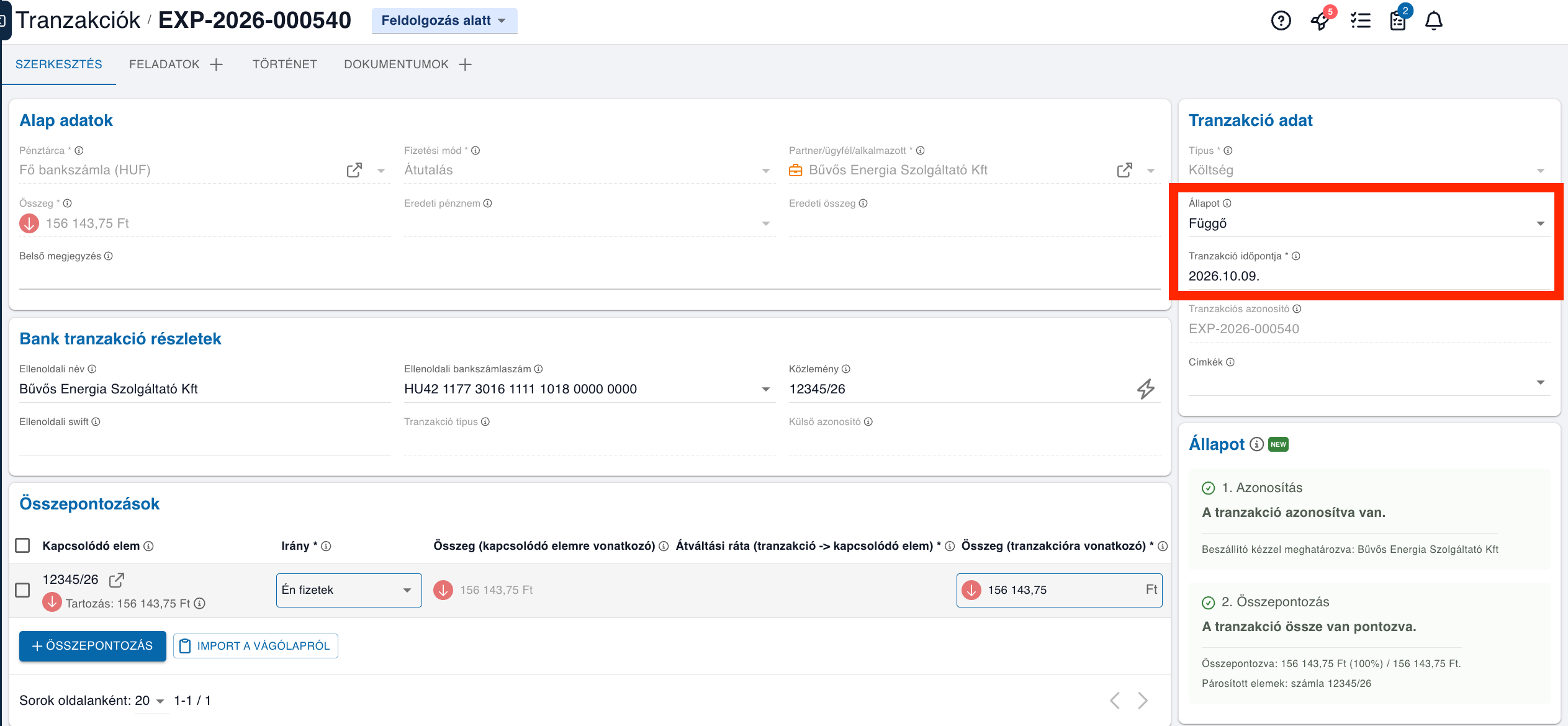This screenshot has height=726, width=1568.
Task: Open the Én fizetek direction dropdown
Action: (349, 590)
